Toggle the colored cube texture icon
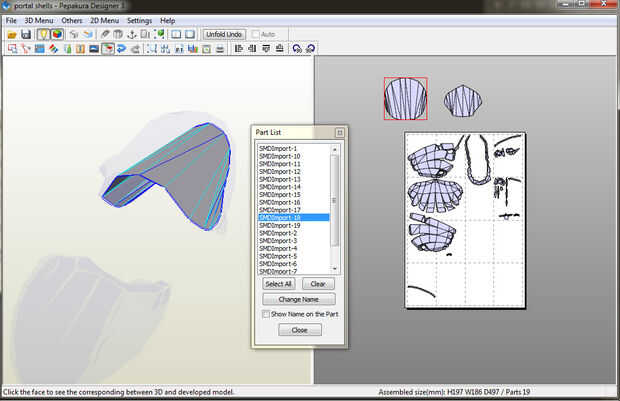This screenshot has height=401, width=620. [x=57, y=34]
